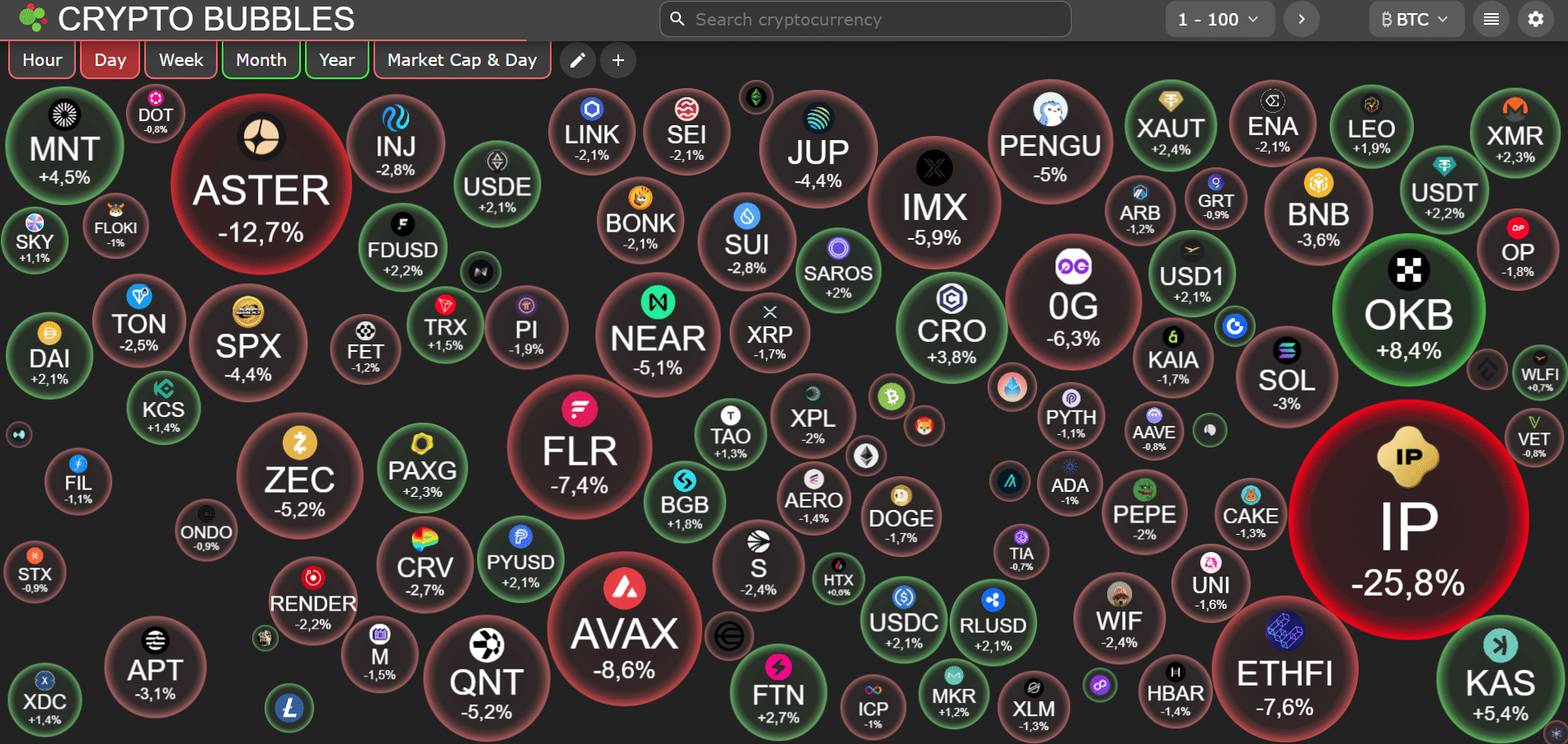The width and height of the screenshot is (1568, 744).
Task: Click the AVAX bubble
Action: point(624,630)
